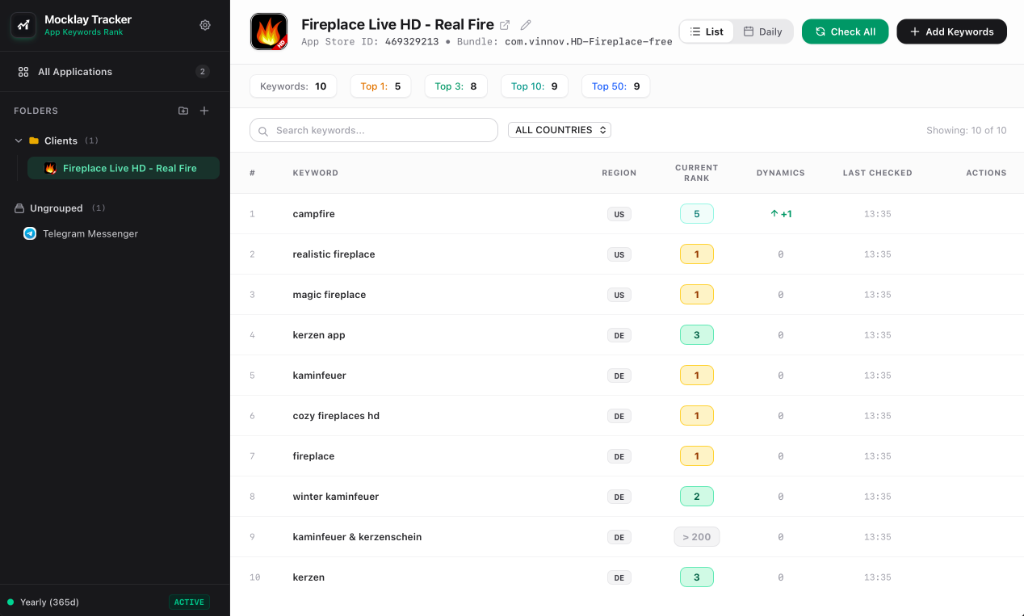Open app in store via external-link icon
1024x616 pixels.
[x=505, y=25]
